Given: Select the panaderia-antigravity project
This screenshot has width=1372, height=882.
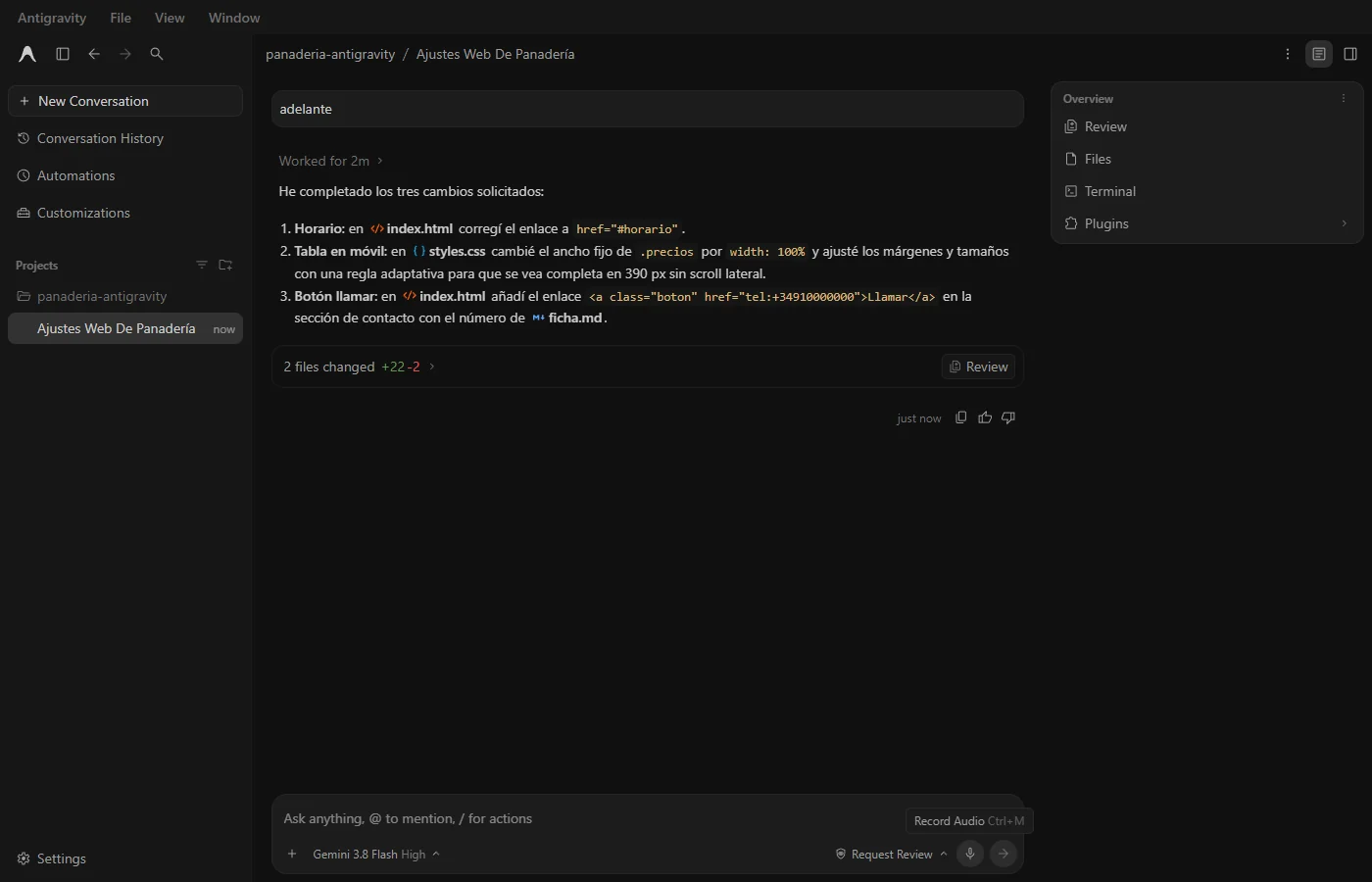Looking at the screenshot, I should (125, 296).
